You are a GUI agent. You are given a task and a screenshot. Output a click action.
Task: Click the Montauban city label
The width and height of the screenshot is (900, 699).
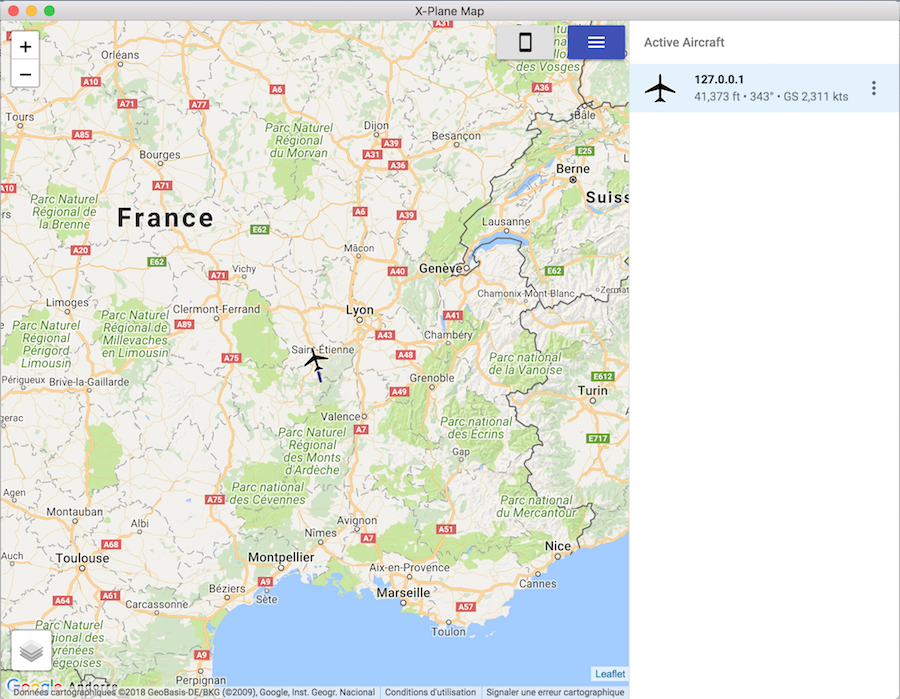75,512
